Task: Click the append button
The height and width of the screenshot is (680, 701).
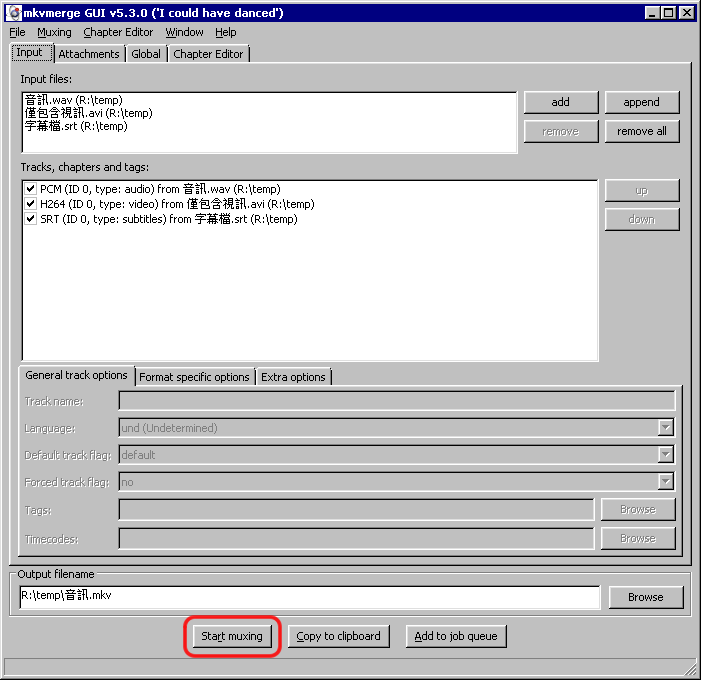Action: (x=642, y=102)
